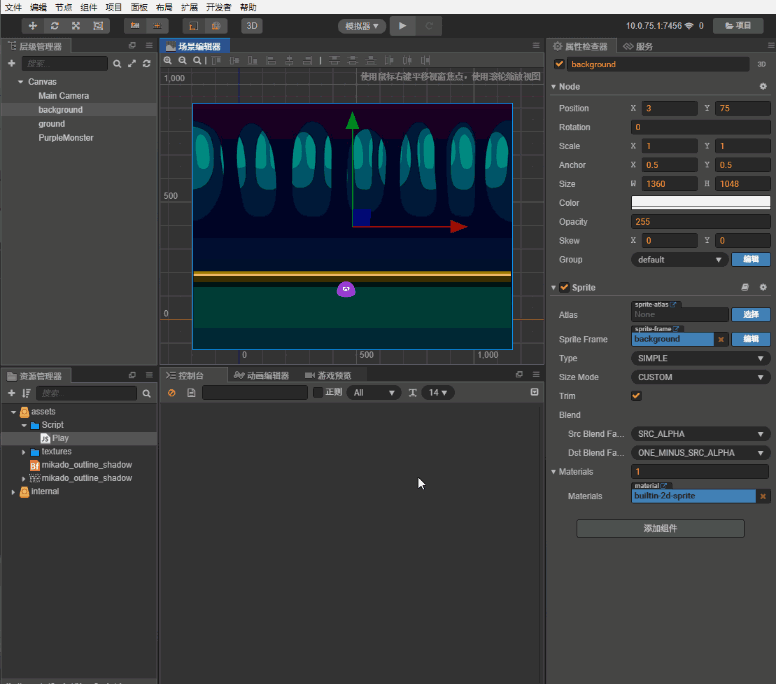
Task: Select the rotate transform tool in toolbar
Action: [x=54, y=26]
